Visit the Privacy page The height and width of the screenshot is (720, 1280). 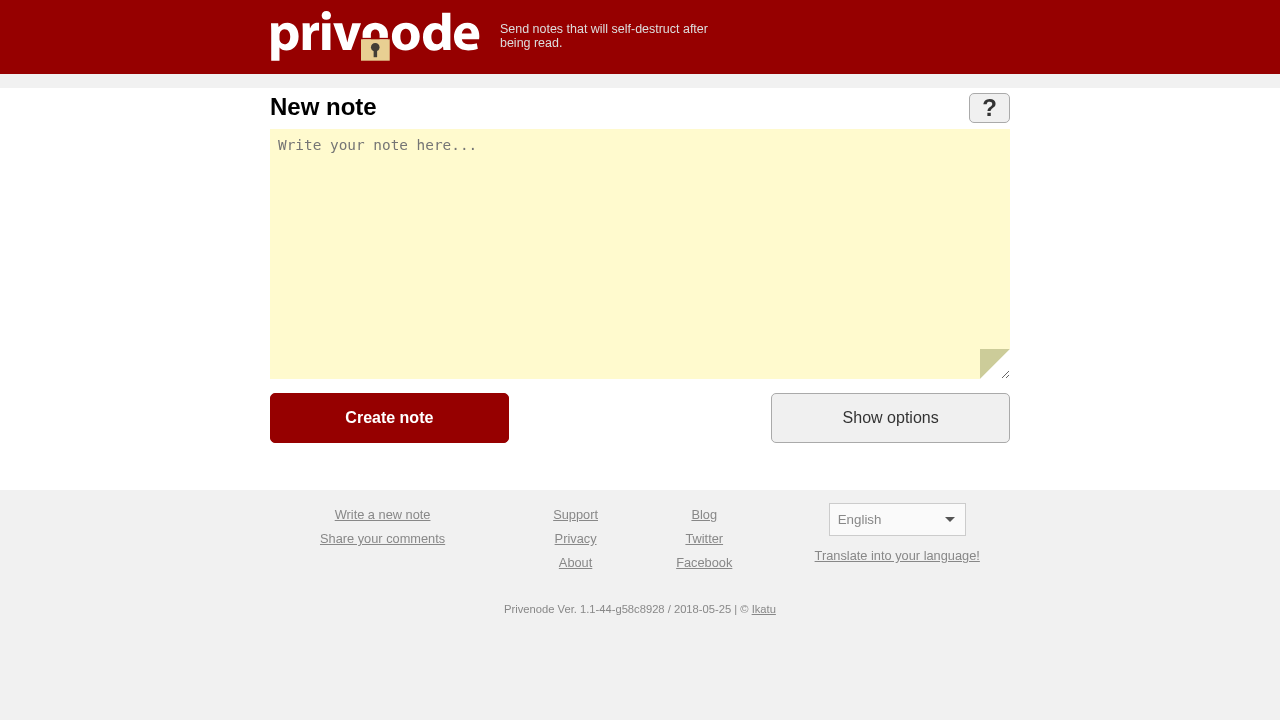coord(575,538)
